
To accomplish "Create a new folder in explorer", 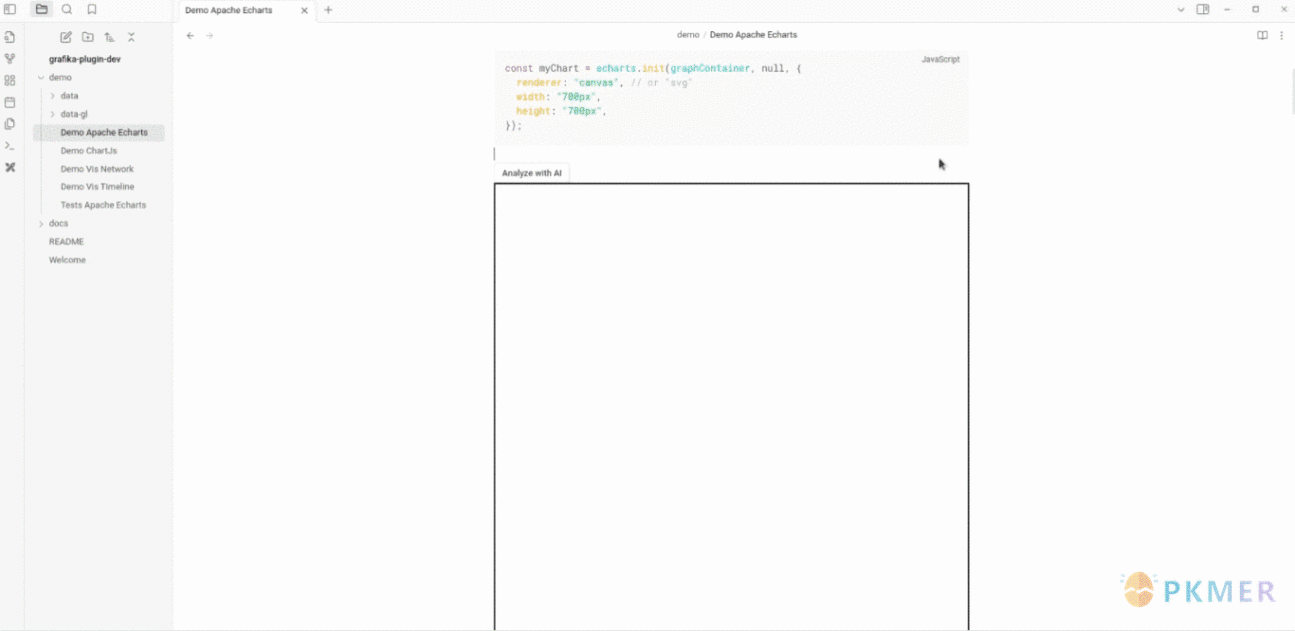I will pos(88,37).
